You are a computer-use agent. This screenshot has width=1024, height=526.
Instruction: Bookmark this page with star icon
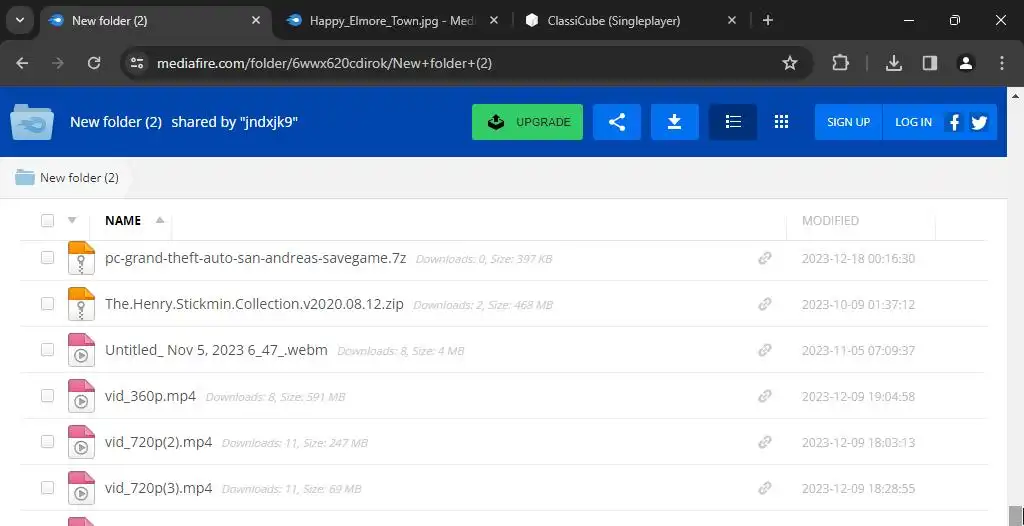(790, 63)
